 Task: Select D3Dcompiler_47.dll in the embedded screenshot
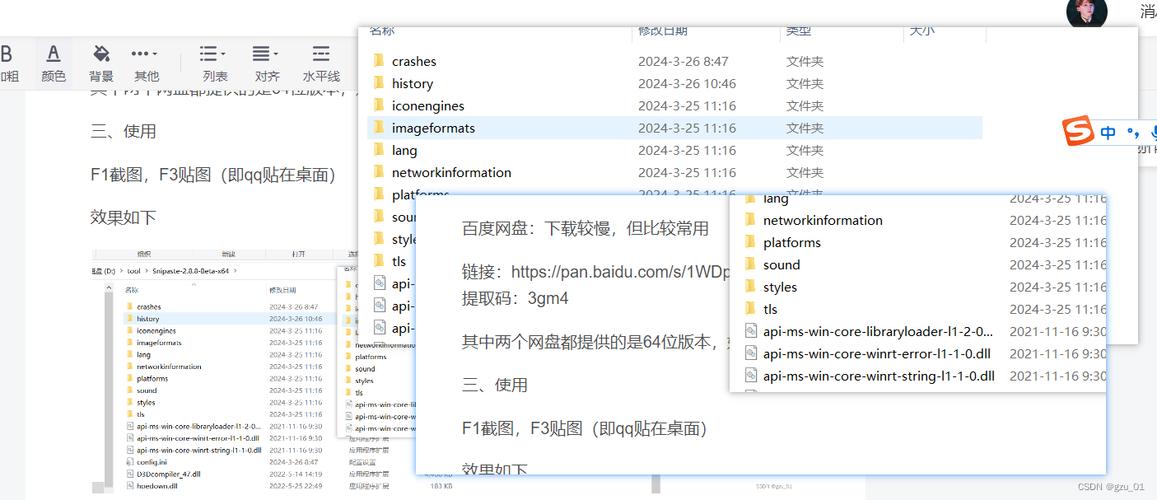point(168,473)
